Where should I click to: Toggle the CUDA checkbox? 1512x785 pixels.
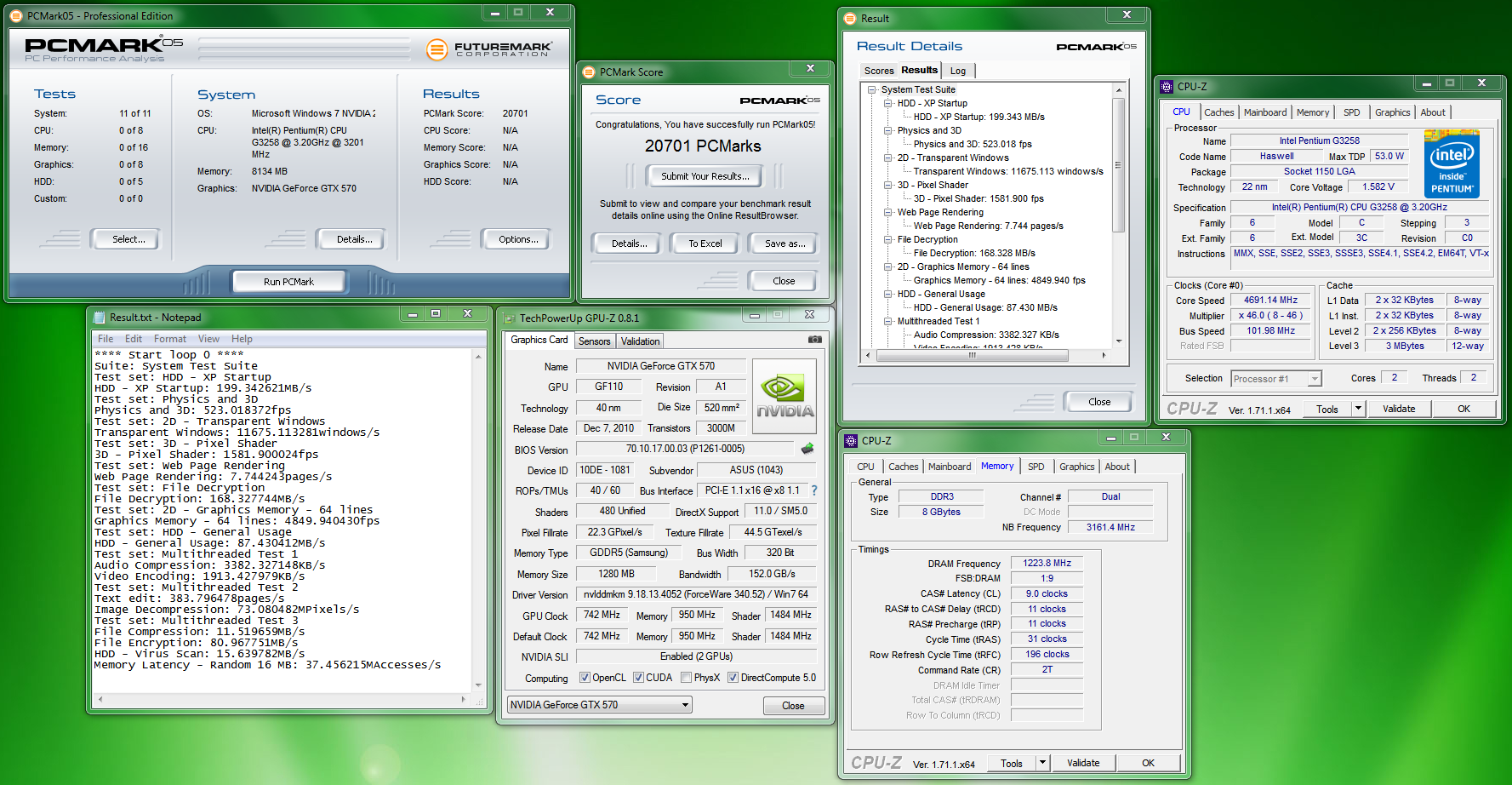pos(638,678)
